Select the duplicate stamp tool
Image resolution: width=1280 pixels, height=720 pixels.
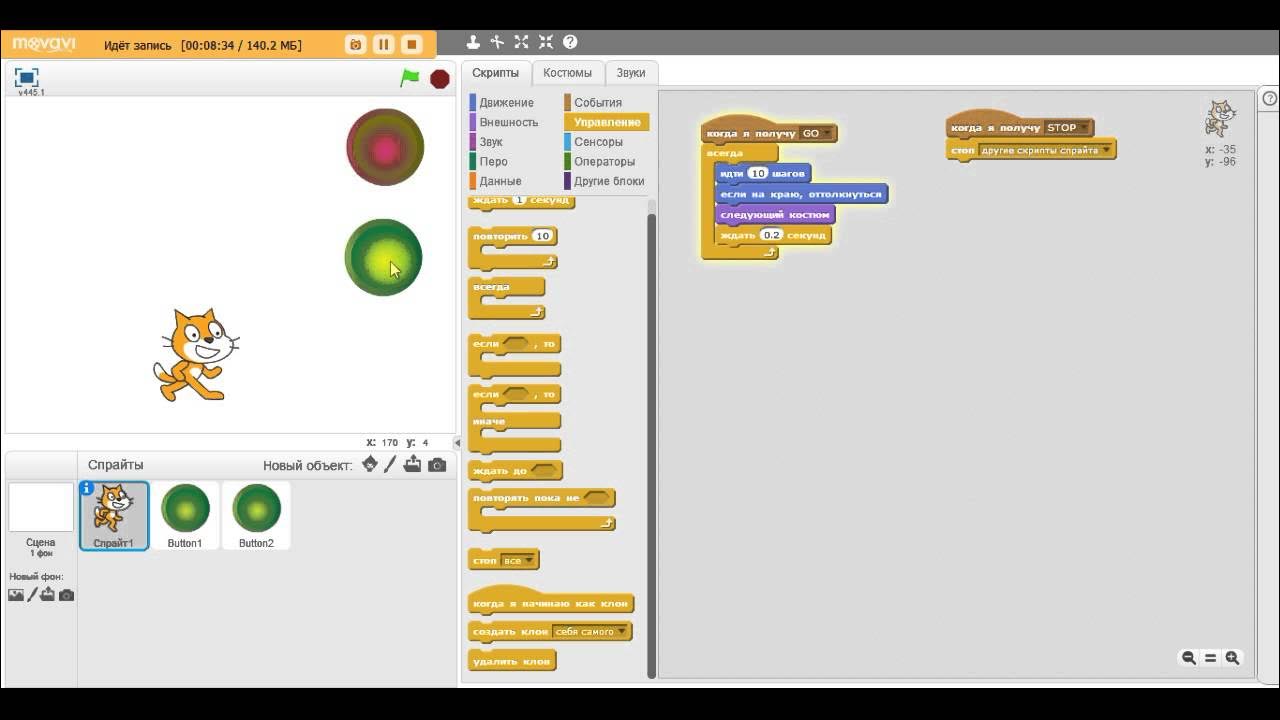click(473, 42)
